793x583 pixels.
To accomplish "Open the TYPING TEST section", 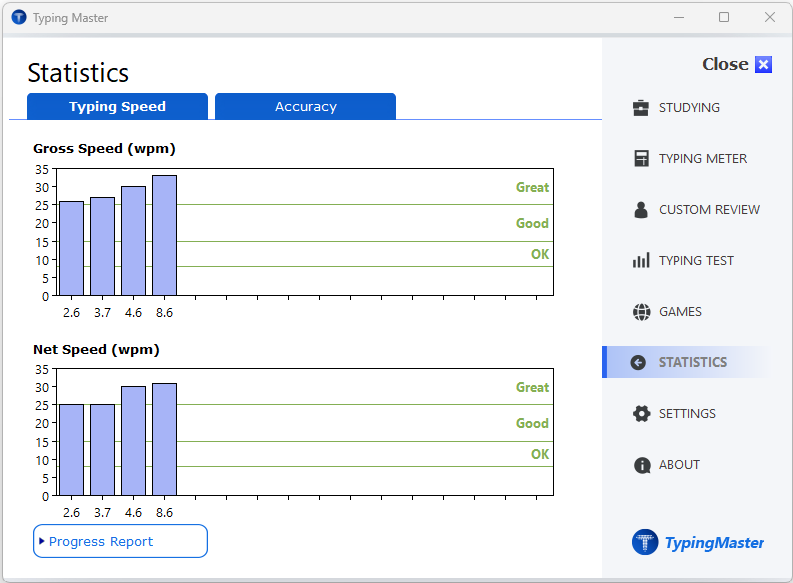I will 696,261.
